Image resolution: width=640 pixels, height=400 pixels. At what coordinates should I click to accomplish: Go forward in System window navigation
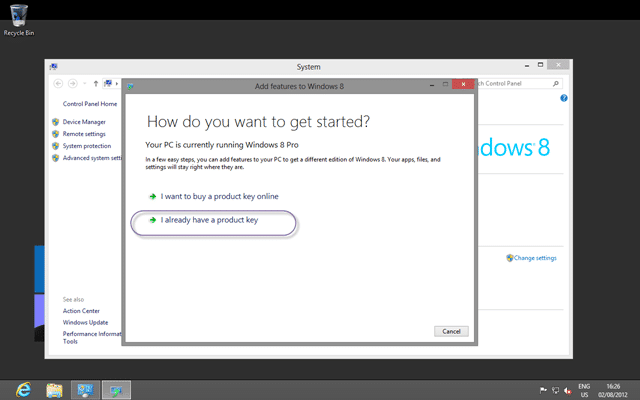click(x=73, y=83)
